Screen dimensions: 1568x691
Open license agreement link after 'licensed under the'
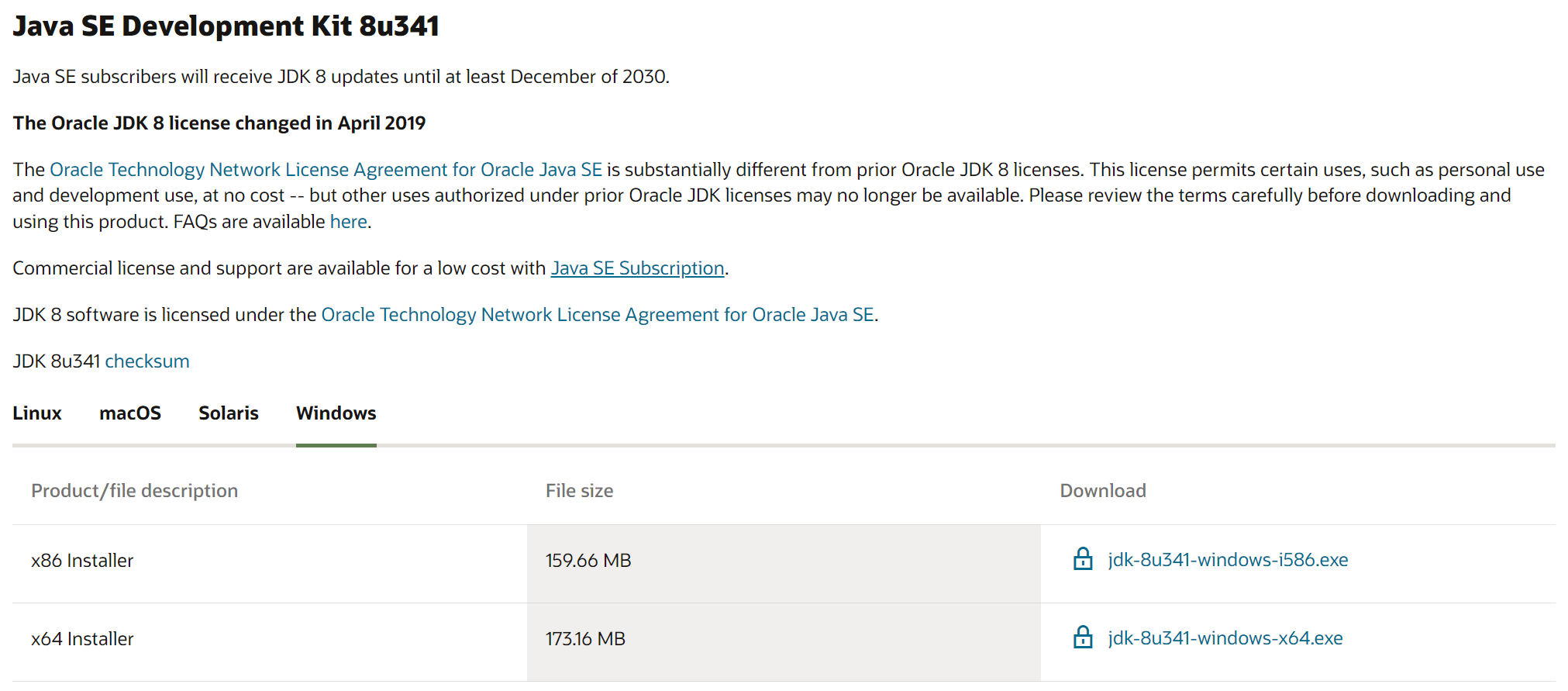(598, 315)
